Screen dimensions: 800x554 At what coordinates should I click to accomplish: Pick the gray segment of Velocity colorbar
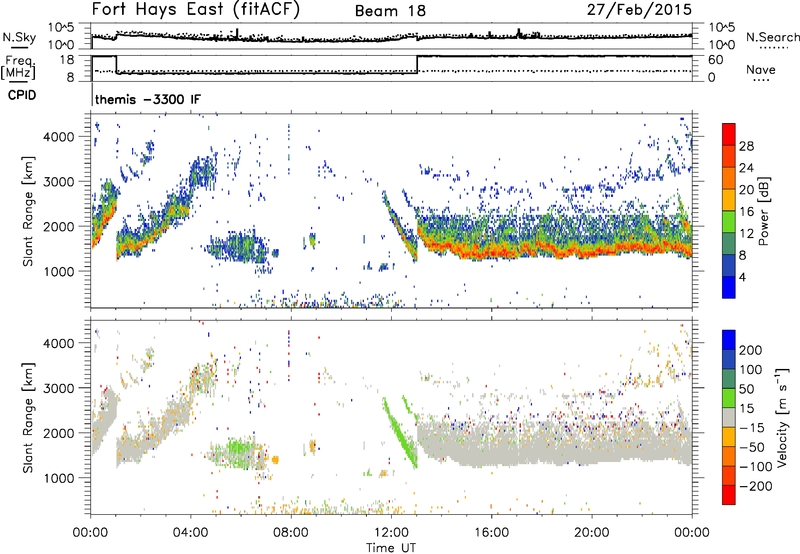tap(729, 418)
